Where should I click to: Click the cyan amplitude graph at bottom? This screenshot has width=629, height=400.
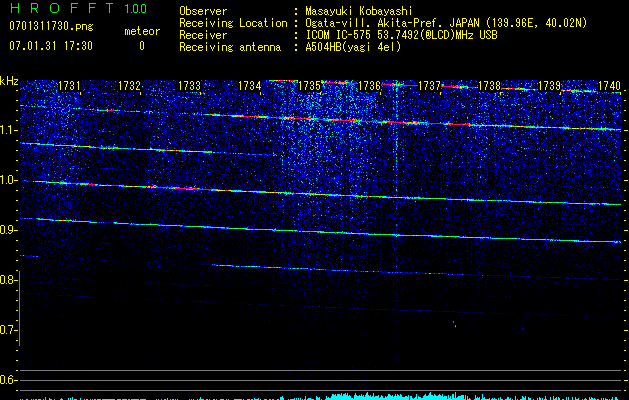tap(380, 396)
